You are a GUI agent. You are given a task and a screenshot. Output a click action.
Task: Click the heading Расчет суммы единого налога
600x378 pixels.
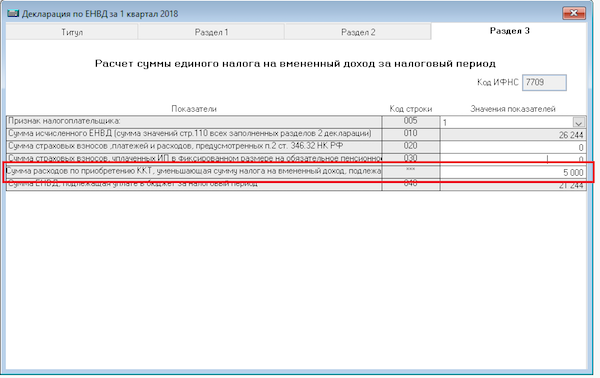pyautogui.click(x=295, y=64)
